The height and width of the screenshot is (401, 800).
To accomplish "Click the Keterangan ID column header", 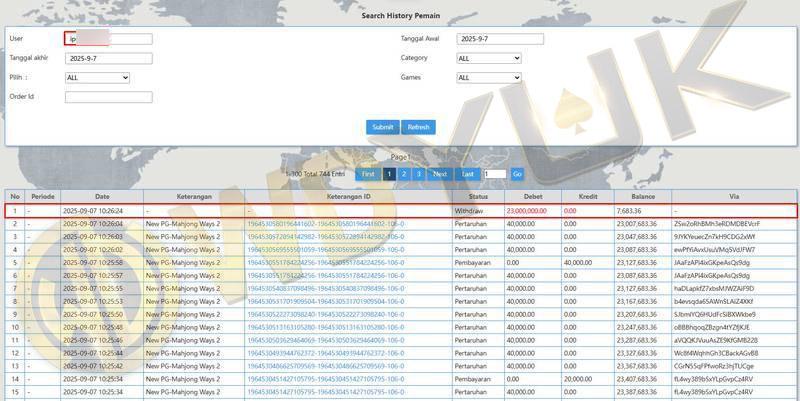I will coord(348,196).
